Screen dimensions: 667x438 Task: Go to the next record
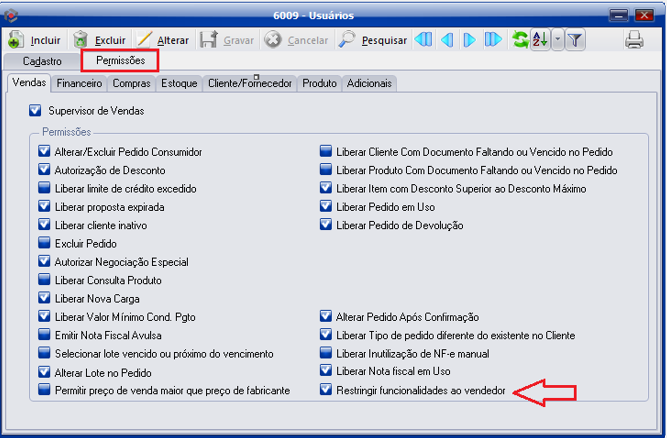pyautogui.click(x=469, y=40)
